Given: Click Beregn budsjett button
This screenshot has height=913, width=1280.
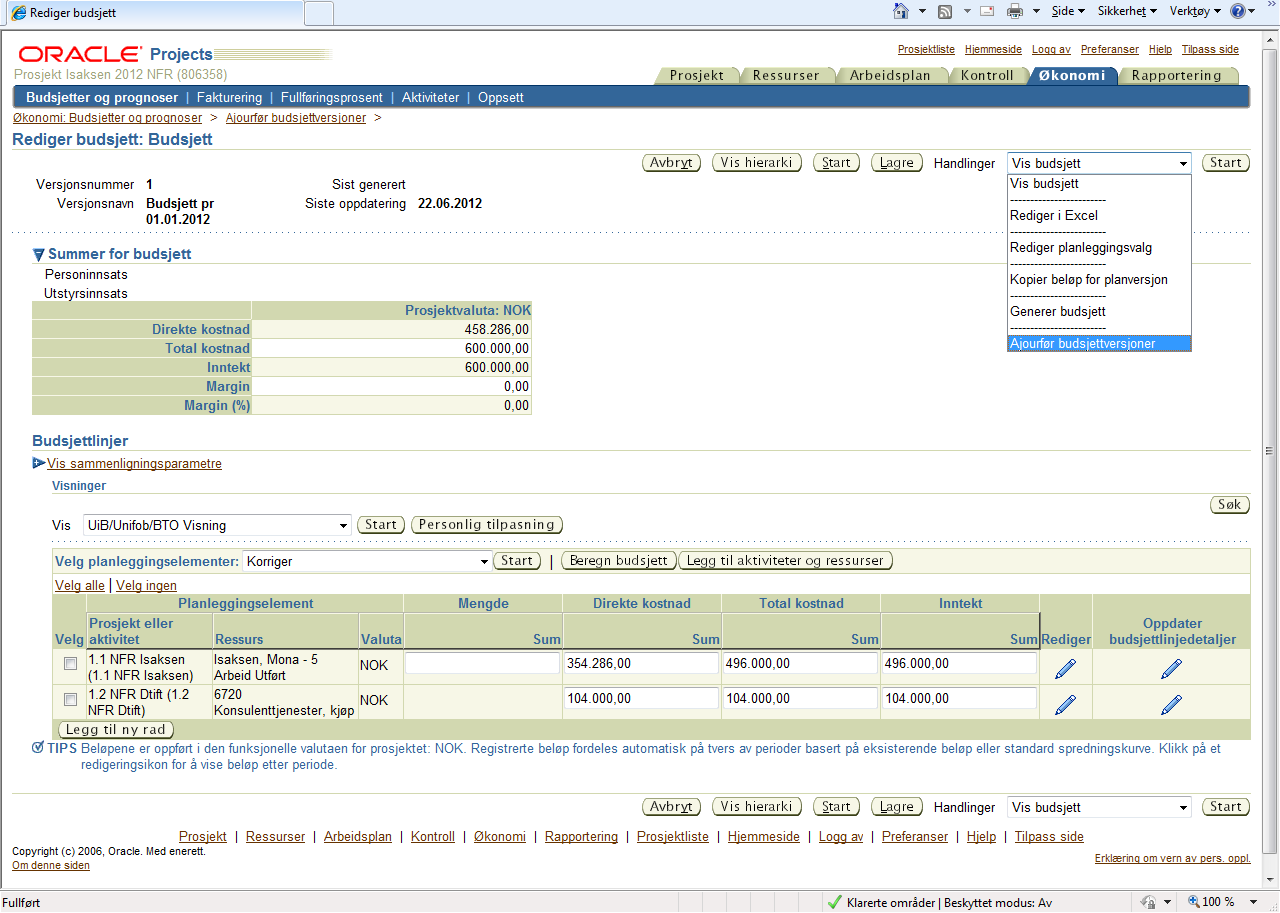Looking at the screenshot, I should (x=619, y=561).
